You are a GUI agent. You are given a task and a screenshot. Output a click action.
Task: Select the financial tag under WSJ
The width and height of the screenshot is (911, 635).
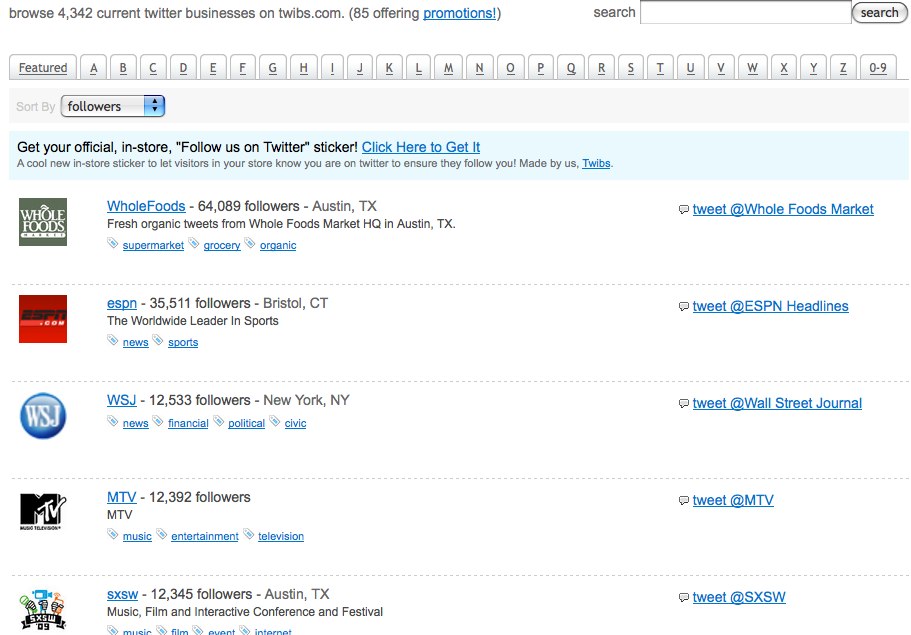(x=188, y=423)
